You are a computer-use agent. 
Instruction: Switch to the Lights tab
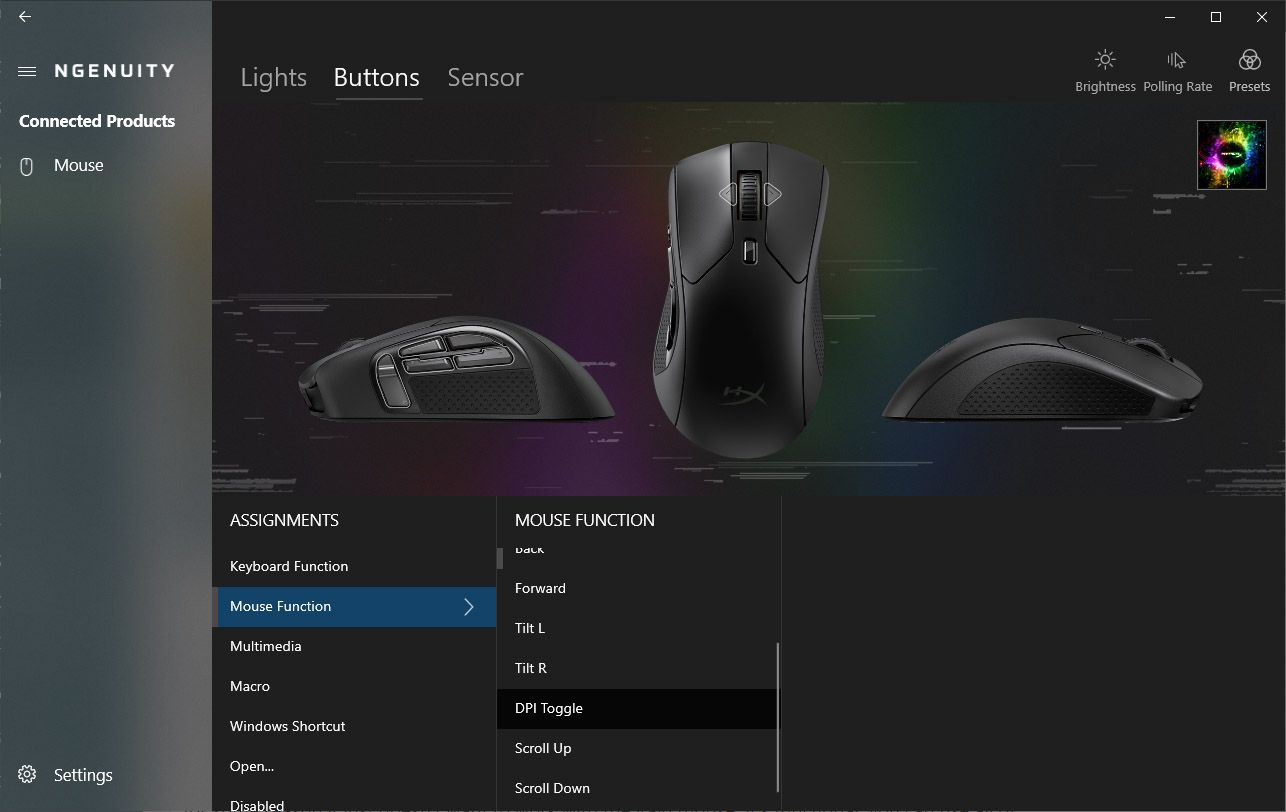pos(274,77)
